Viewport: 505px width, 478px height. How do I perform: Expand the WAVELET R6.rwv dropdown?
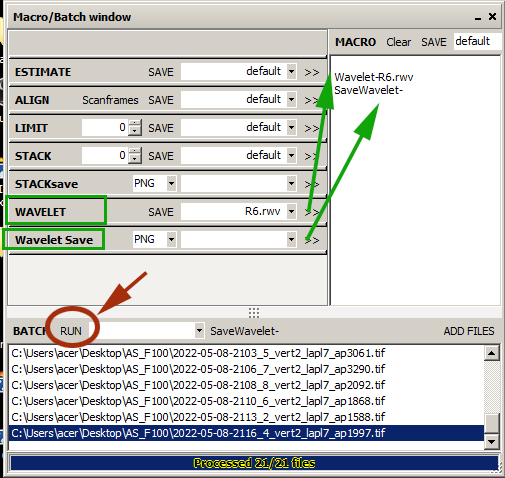(291, 211)
